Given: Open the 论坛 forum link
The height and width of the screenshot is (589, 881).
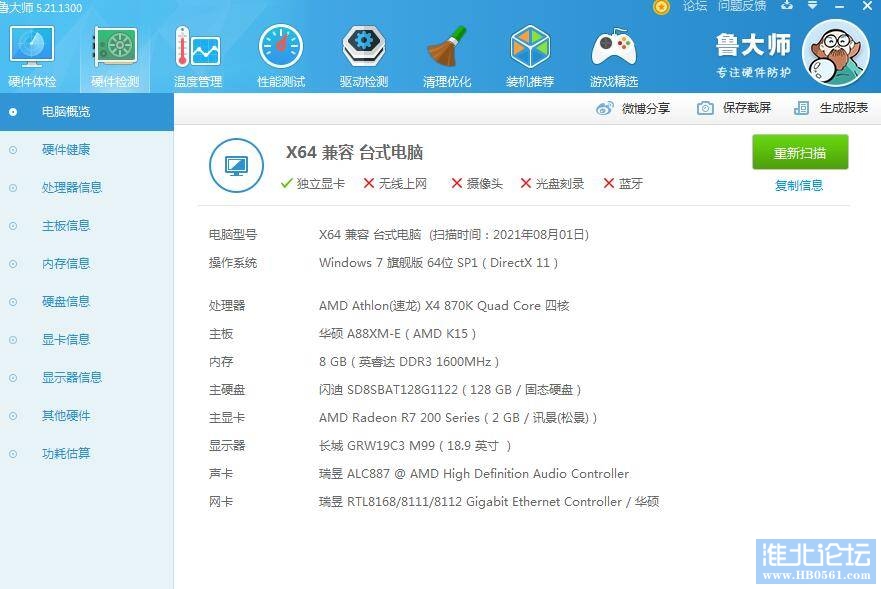Looking at the screenshot, I should (694, 6).
